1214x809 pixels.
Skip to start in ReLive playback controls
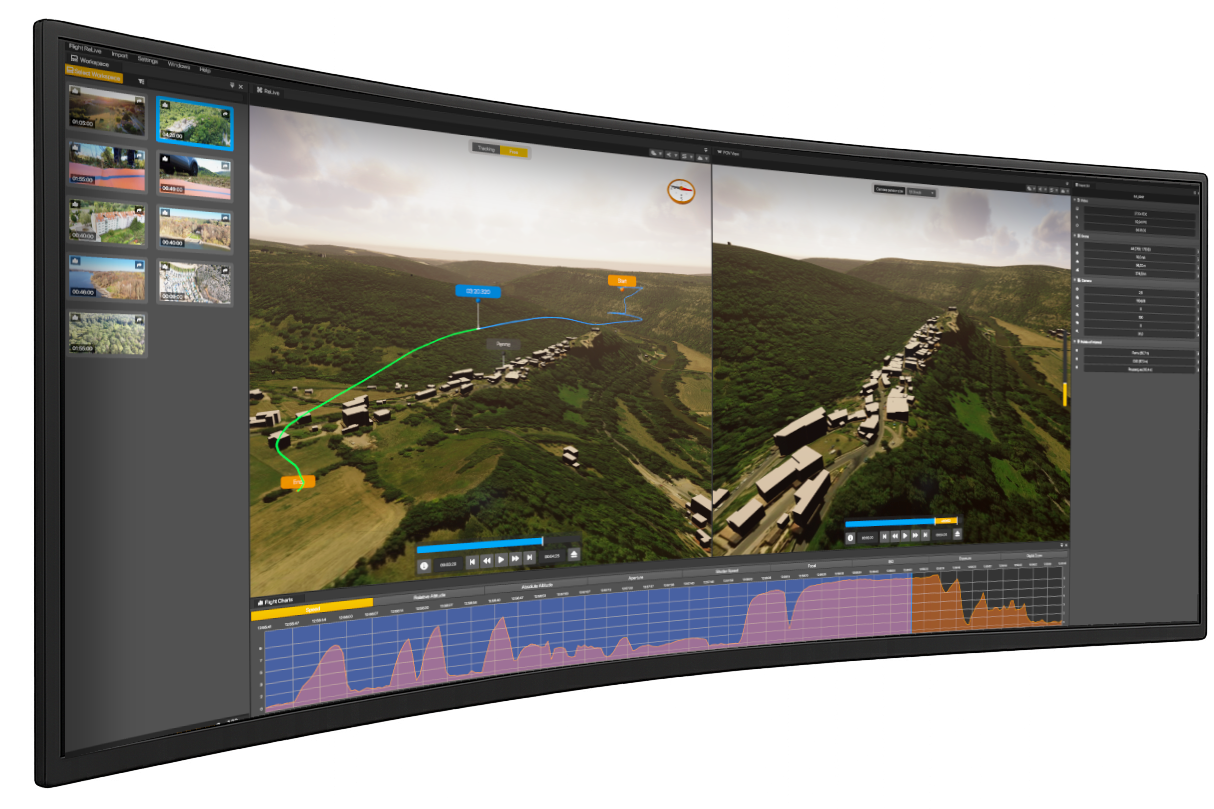[x=472, y=562]
